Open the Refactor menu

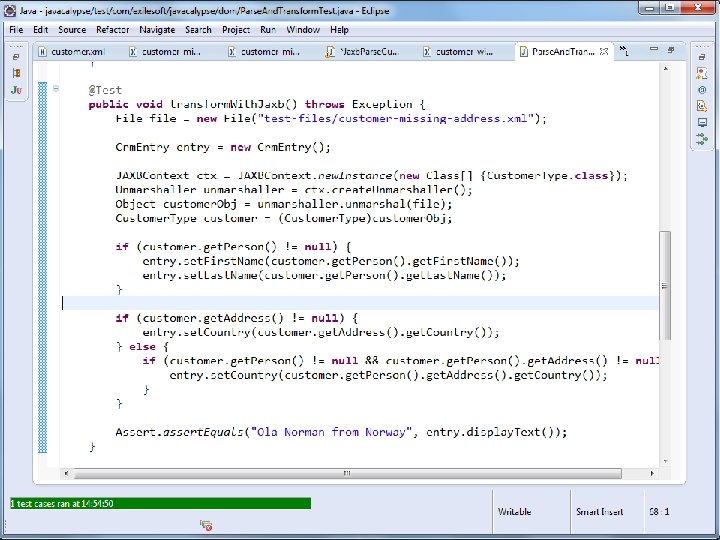[x=112, y=30]
